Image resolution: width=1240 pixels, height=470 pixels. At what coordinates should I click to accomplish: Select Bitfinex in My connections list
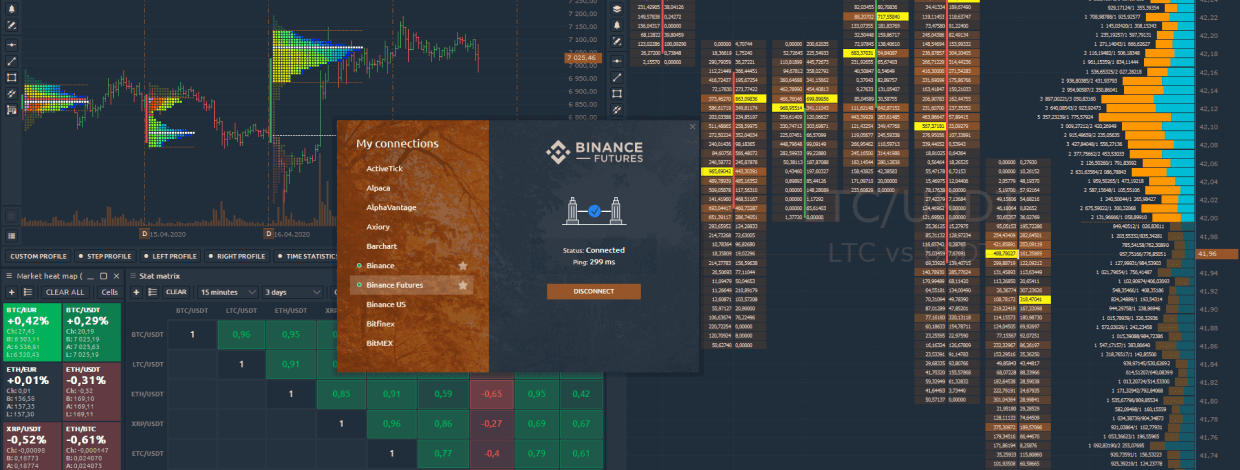(x=380, y=323)
